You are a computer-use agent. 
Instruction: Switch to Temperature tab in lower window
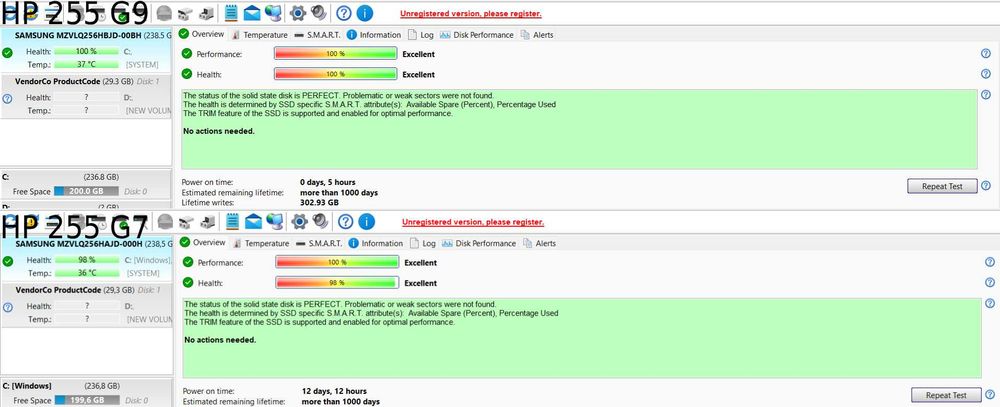[x=261, y=243]
